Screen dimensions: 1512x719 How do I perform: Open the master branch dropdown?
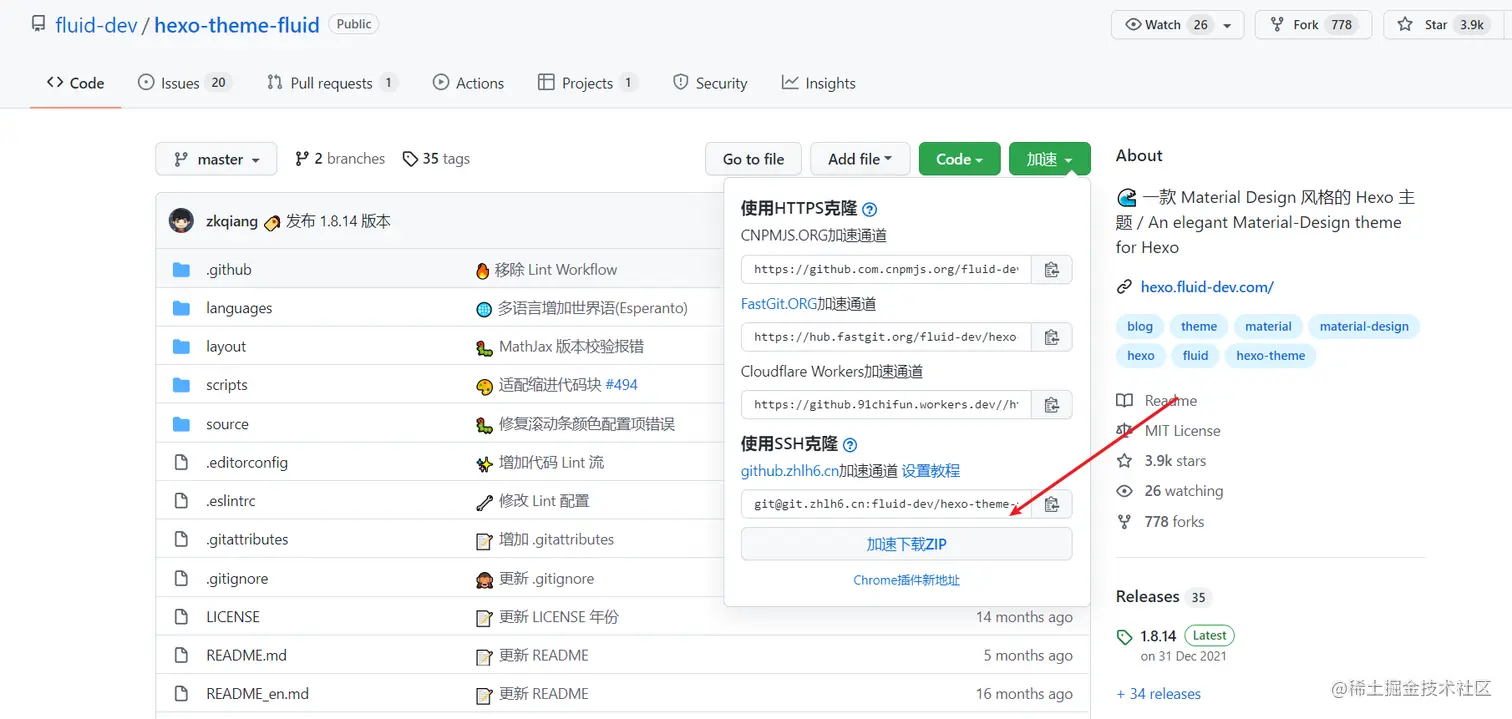[x=216, y=159]
